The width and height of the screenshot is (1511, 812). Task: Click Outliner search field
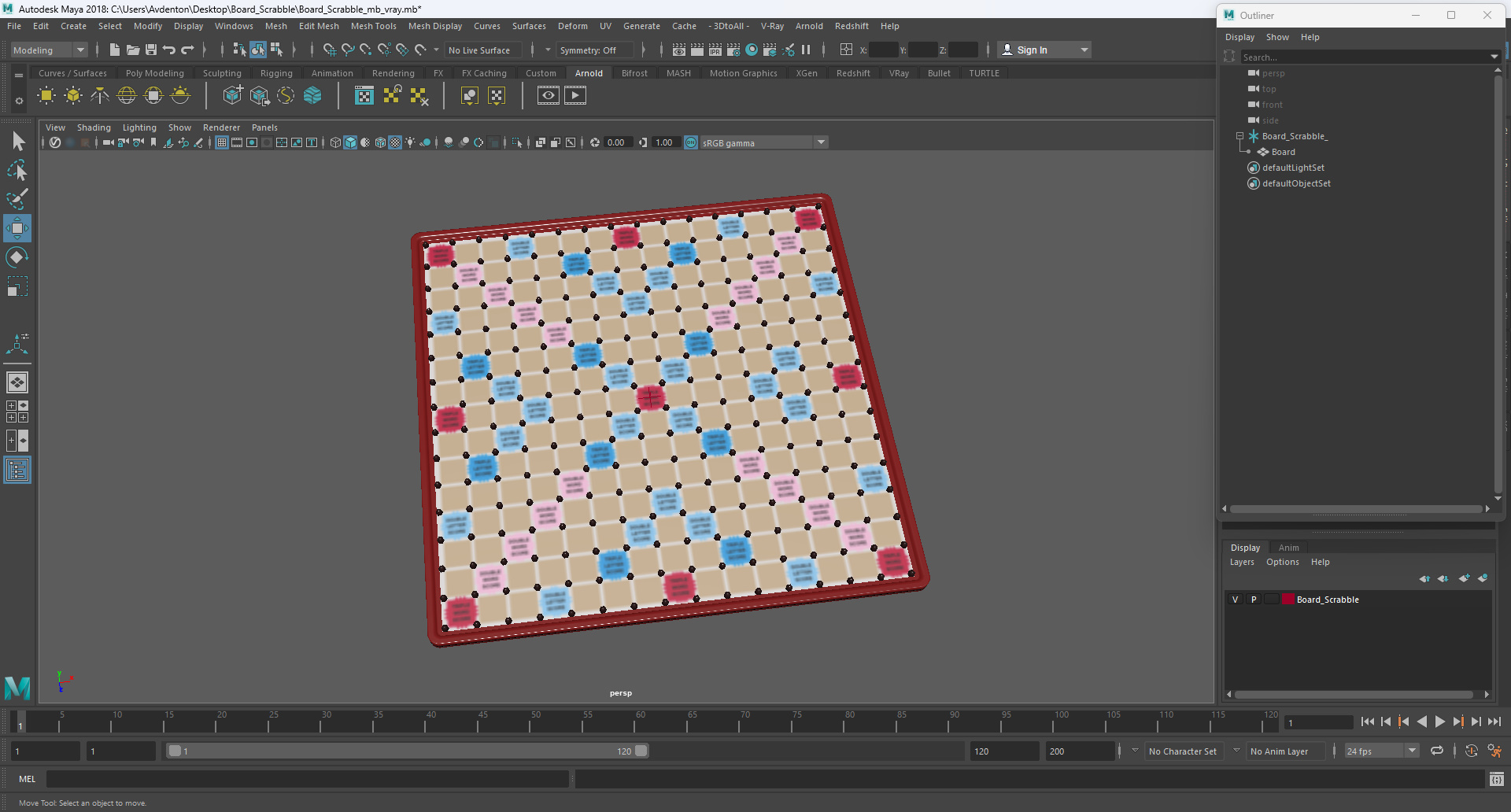tap(1364, 57)
